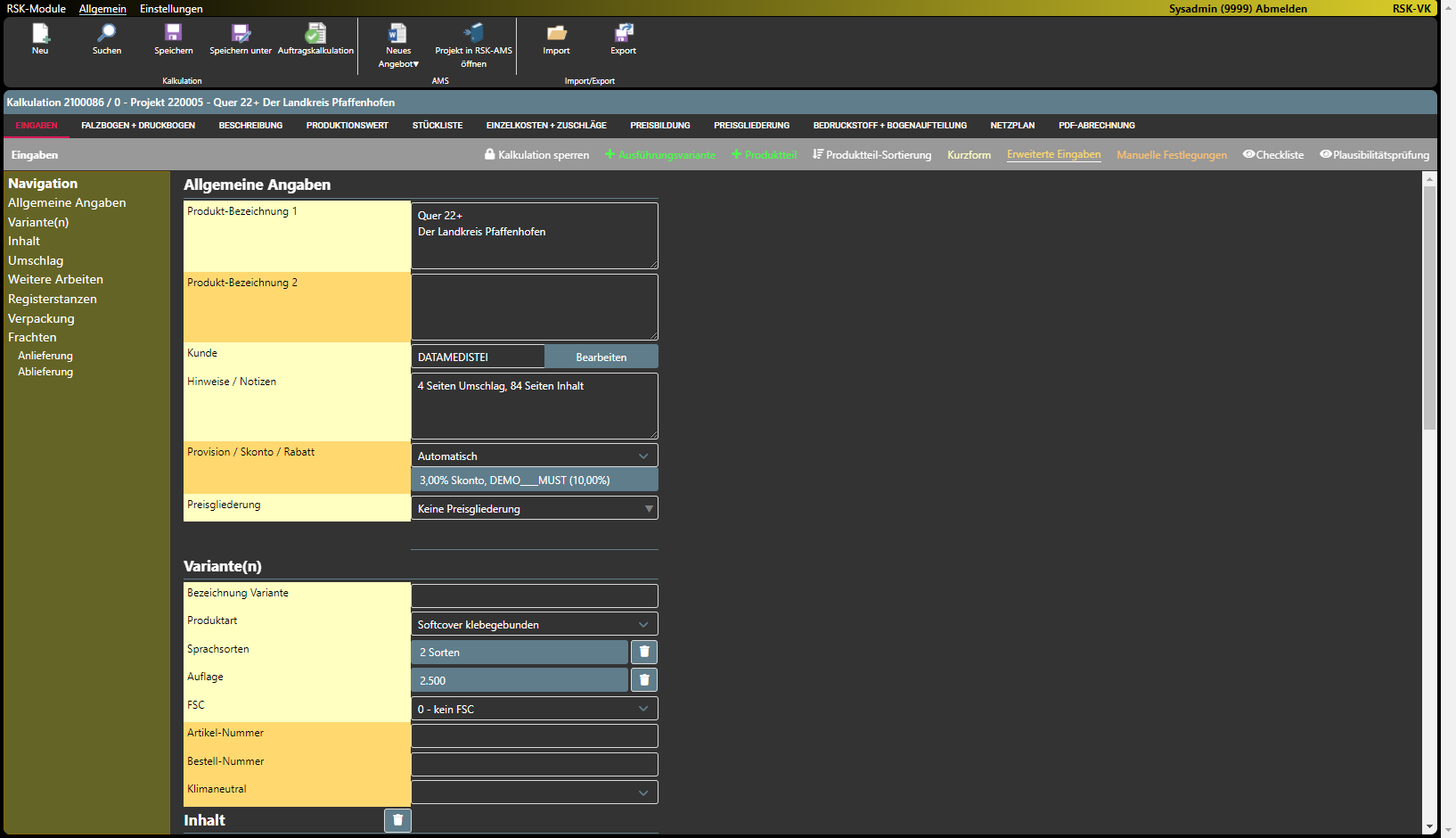This screenshot has height=838, width=1456.
Task: Add an Ausführungsvariante
Action: [x=660, y=154]
